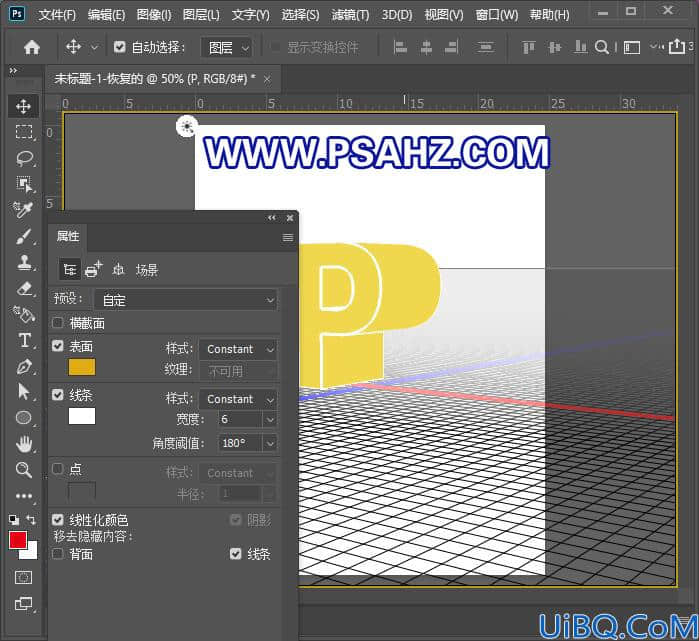Select the Brush tool

click(x=24, y=236)
